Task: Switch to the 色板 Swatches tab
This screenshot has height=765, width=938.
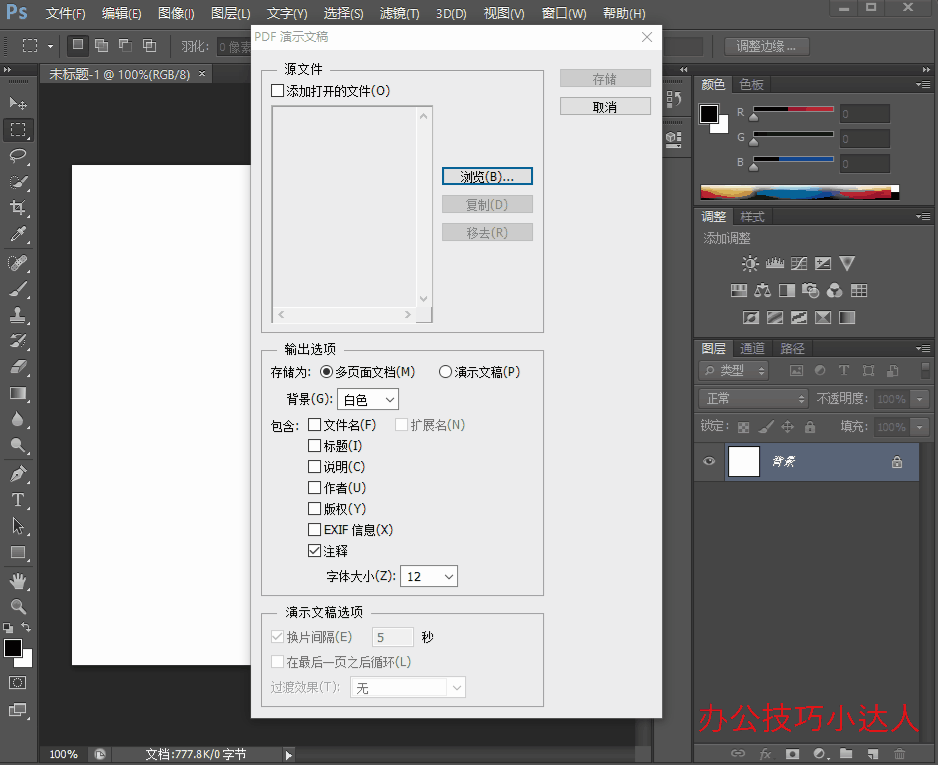Action: (x=751, y=85)
